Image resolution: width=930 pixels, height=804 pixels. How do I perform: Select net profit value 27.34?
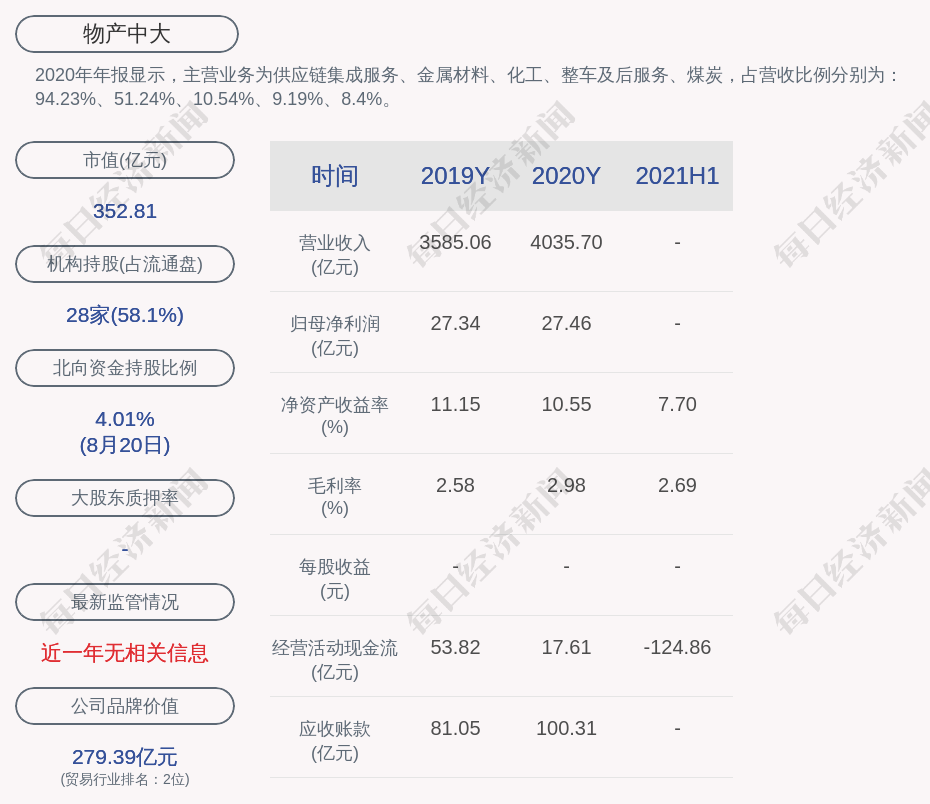[x=455, y=323]
